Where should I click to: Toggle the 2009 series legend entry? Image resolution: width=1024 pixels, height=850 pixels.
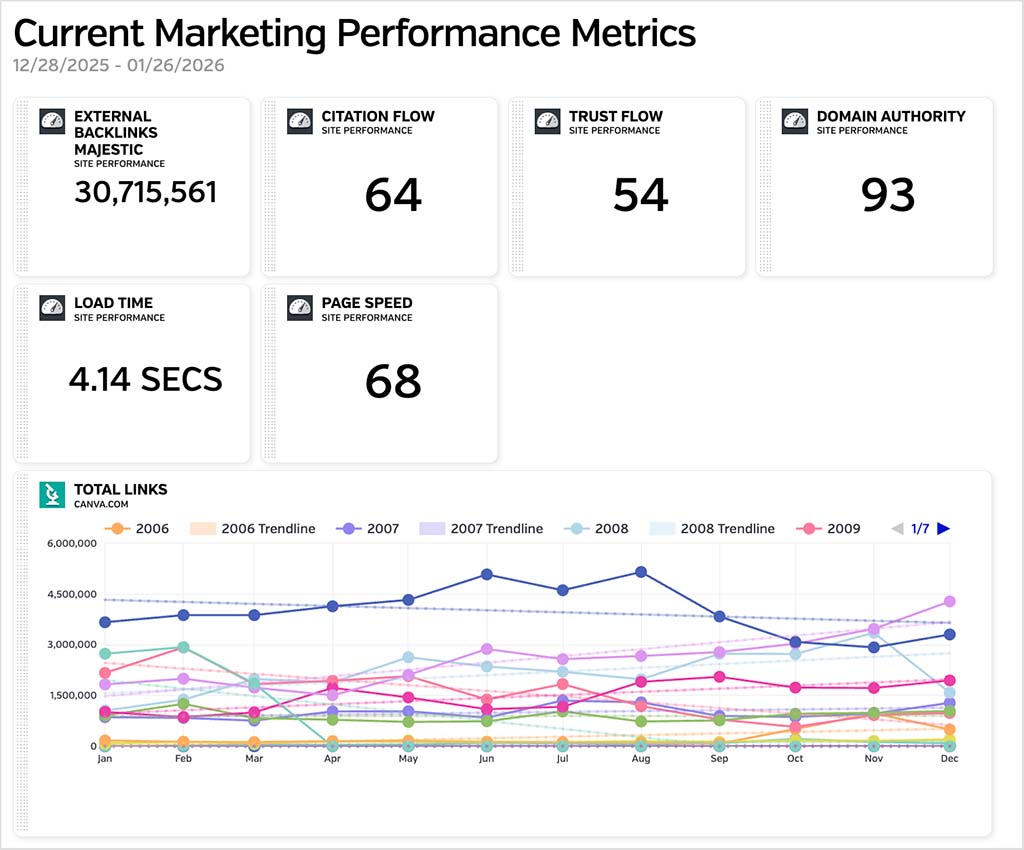pos(830,528)
